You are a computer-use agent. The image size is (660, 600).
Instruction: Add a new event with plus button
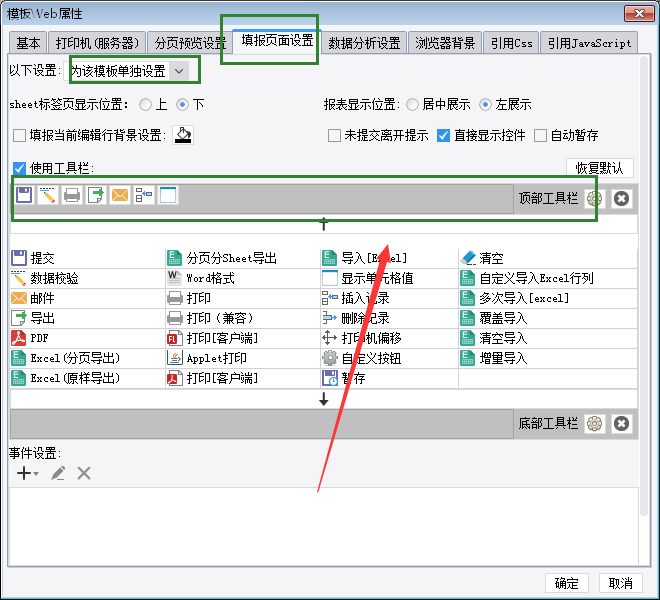click(27, 473)
